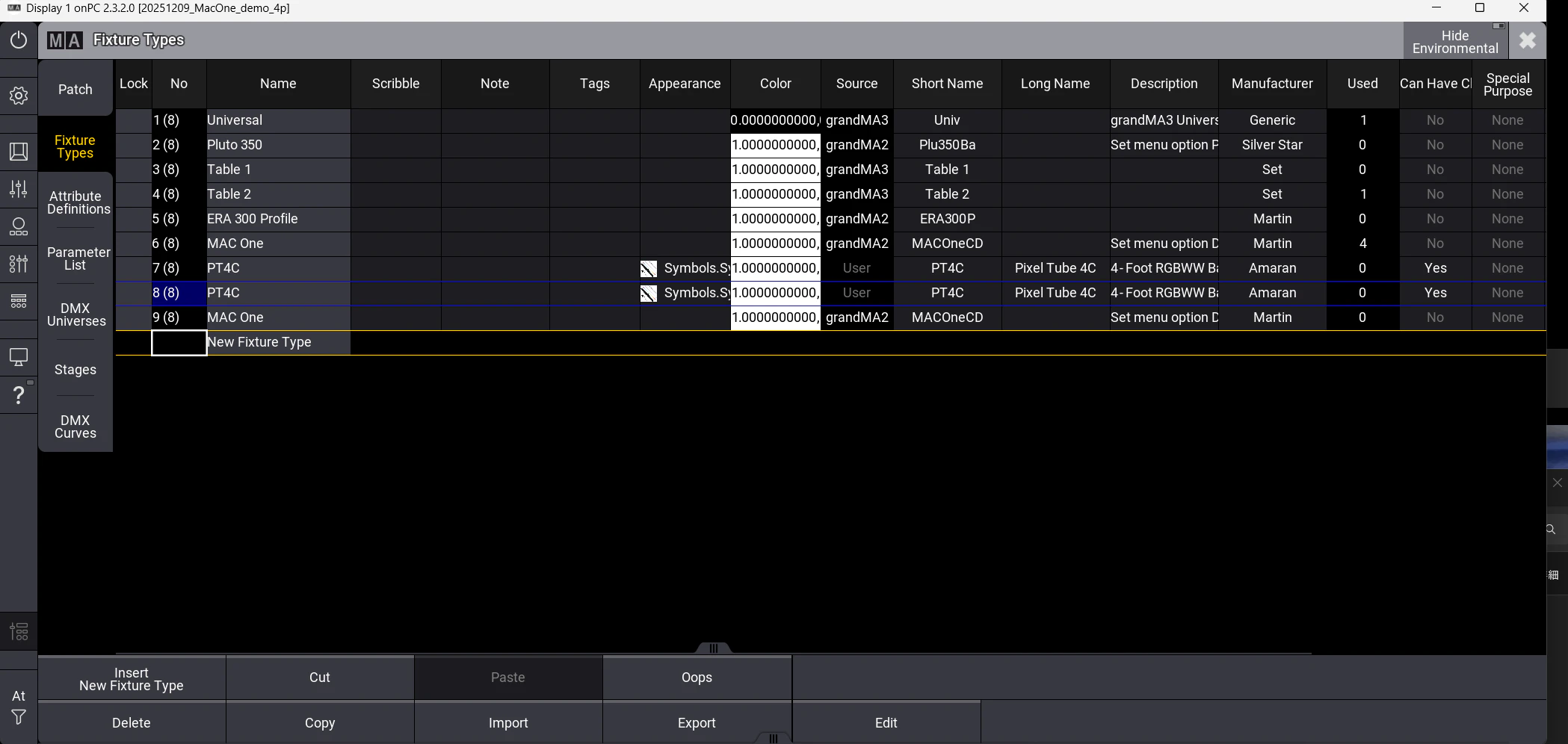
Task: Select the Universal fixture name
Action: click(x=278, y=120)
